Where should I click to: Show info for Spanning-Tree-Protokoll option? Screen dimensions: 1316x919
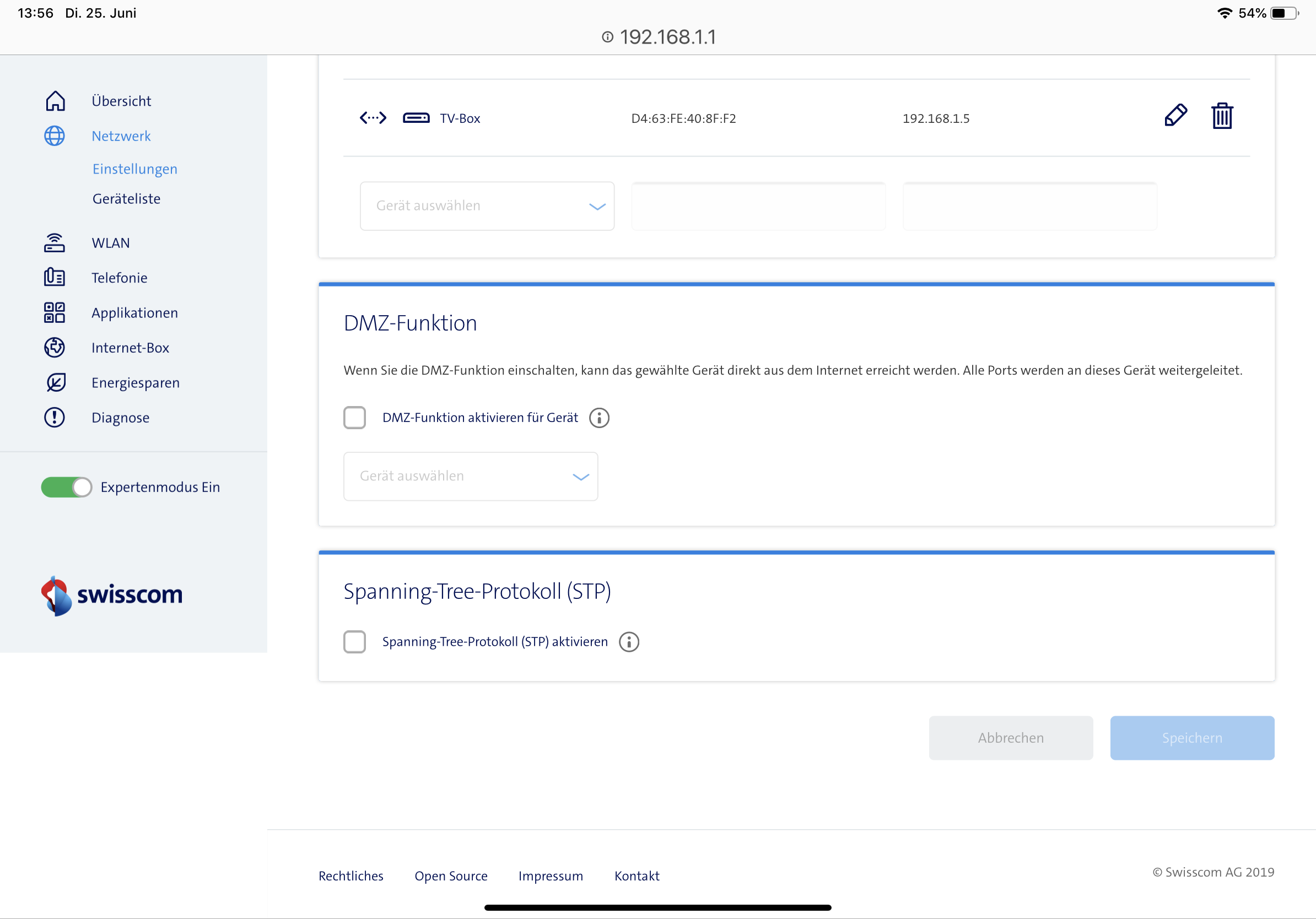point(629,642)
